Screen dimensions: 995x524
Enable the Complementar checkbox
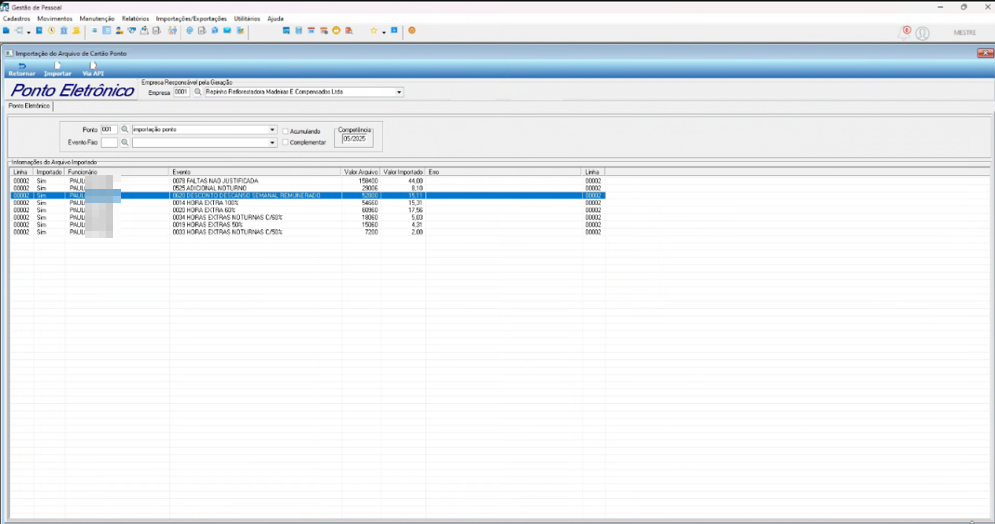(286, 143)
